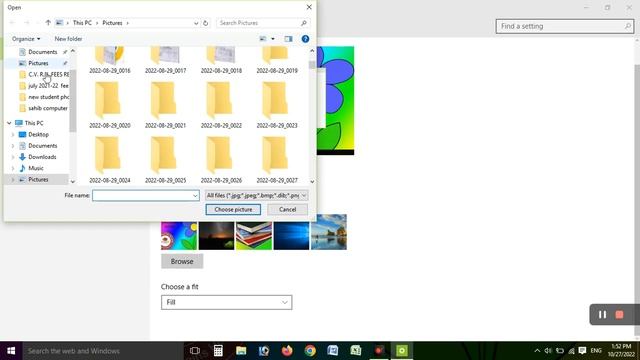Select folder 2022-08-29_0023

tap(277, 105)
